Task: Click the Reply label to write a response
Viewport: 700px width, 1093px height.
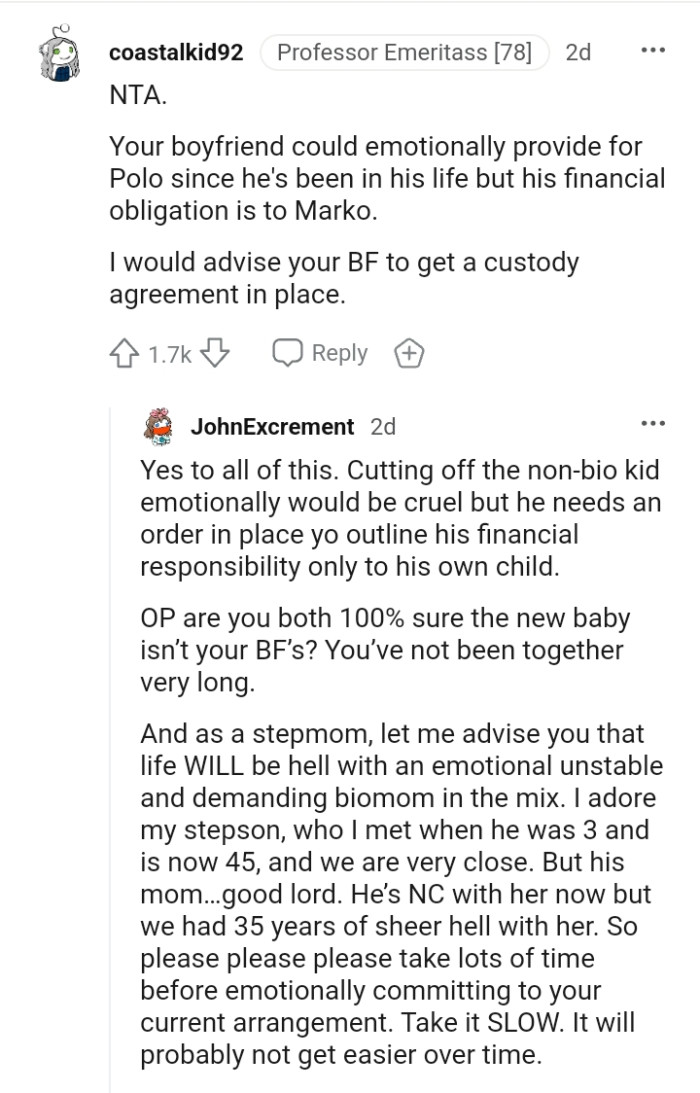Action: [340, 352]
